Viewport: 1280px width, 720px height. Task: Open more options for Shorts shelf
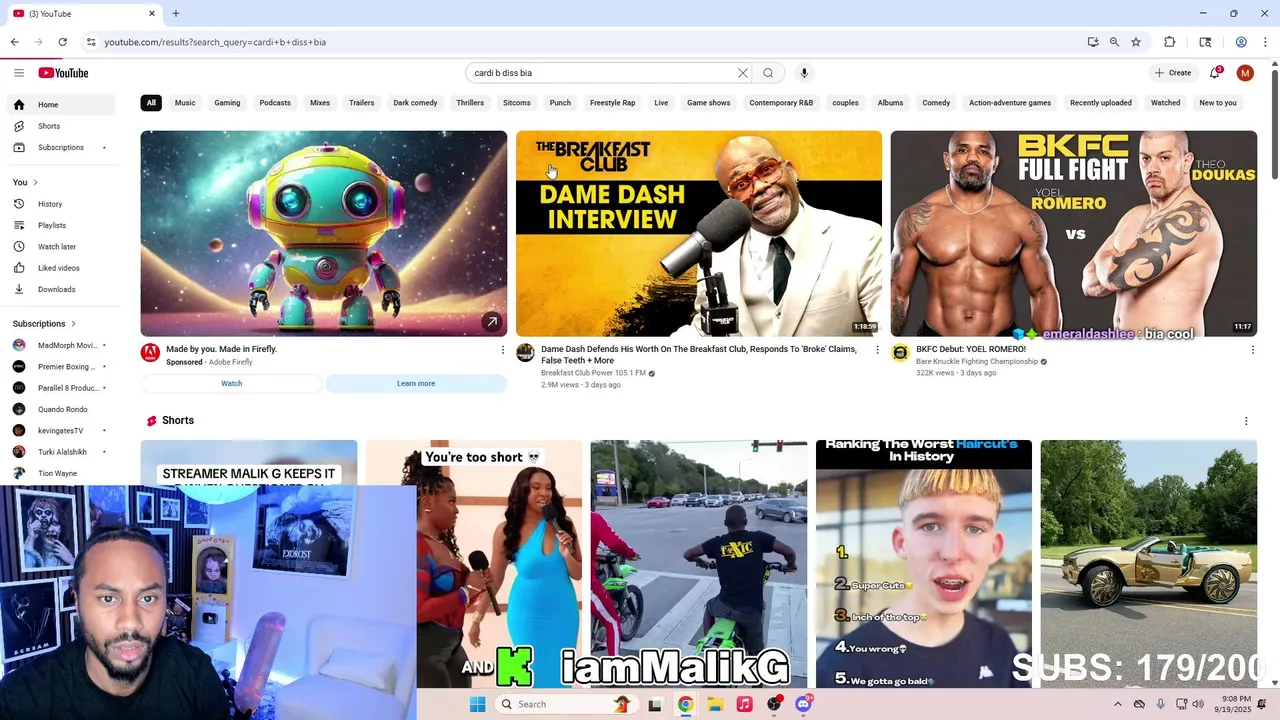tap(1246, 421)
